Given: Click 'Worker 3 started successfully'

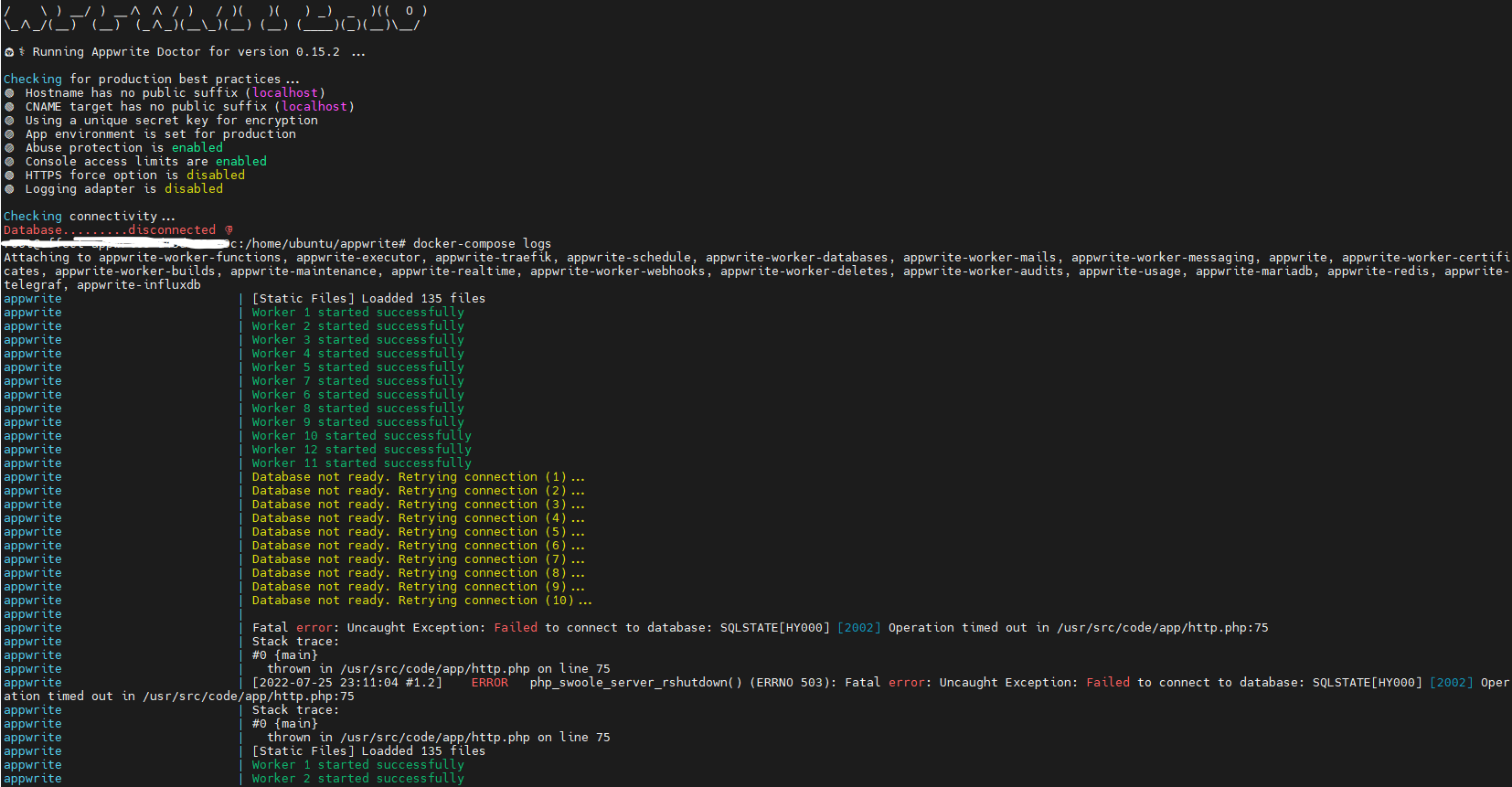Looking at the screenshot, I should tap(358, 340).
